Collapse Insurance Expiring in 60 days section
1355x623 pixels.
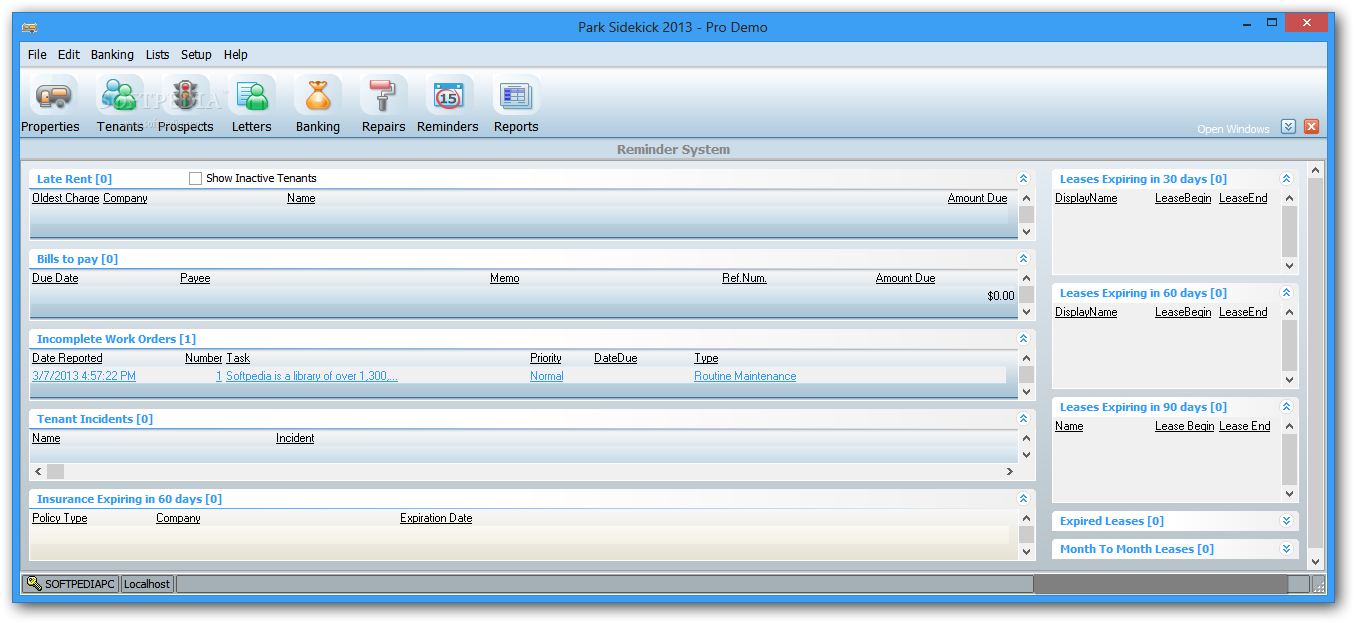1023,499
